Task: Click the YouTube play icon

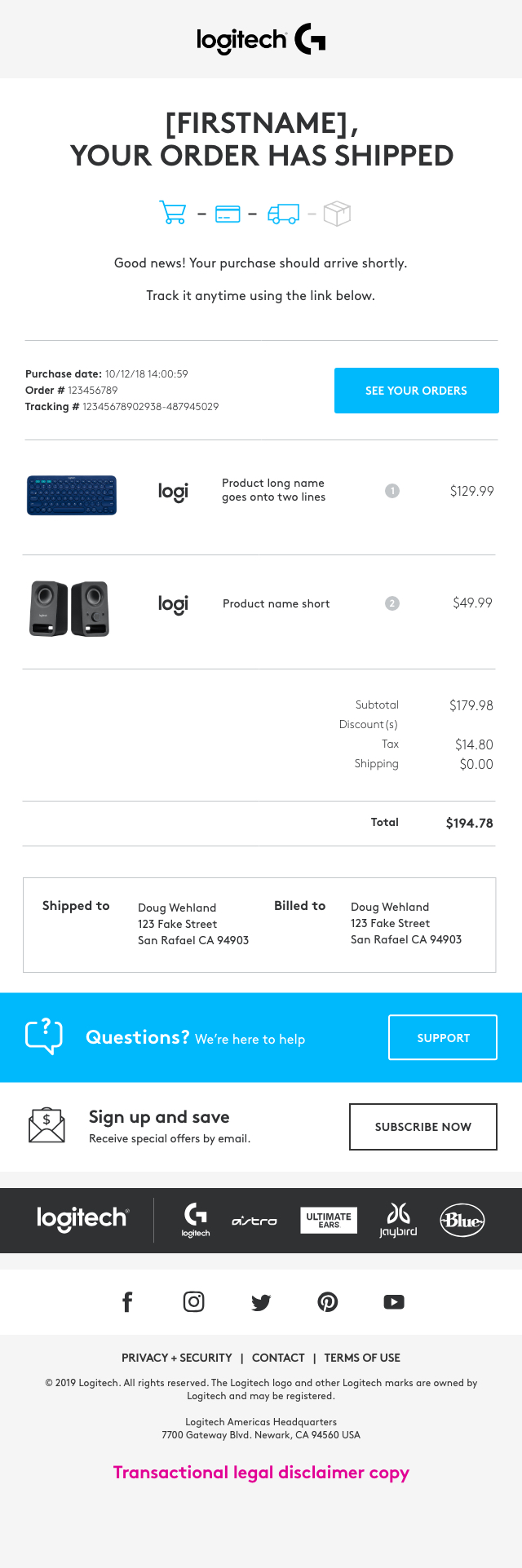Action: (x=394, y=1302)
